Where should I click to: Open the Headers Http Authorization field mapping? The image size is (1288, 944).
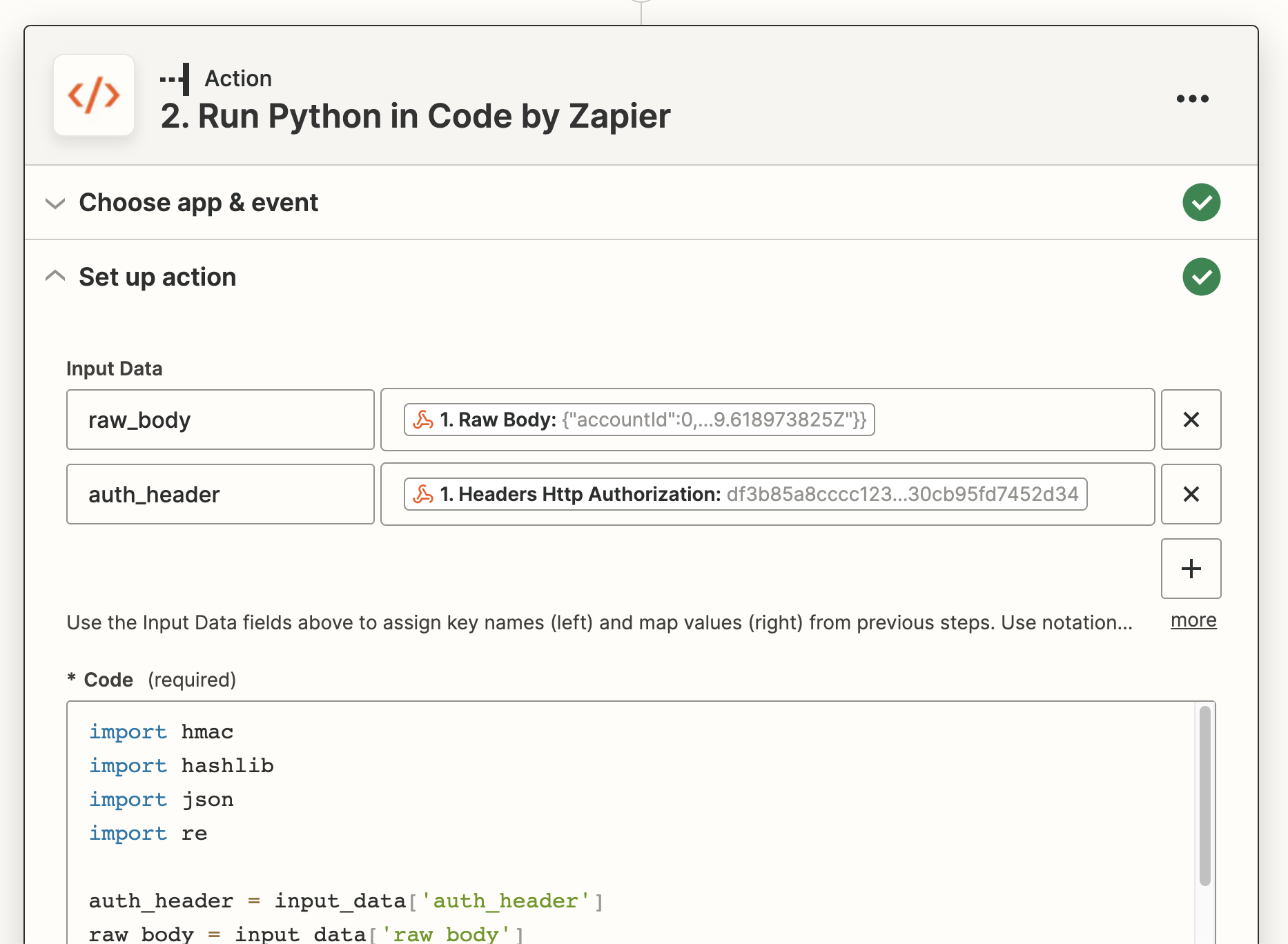click(744, 494)
